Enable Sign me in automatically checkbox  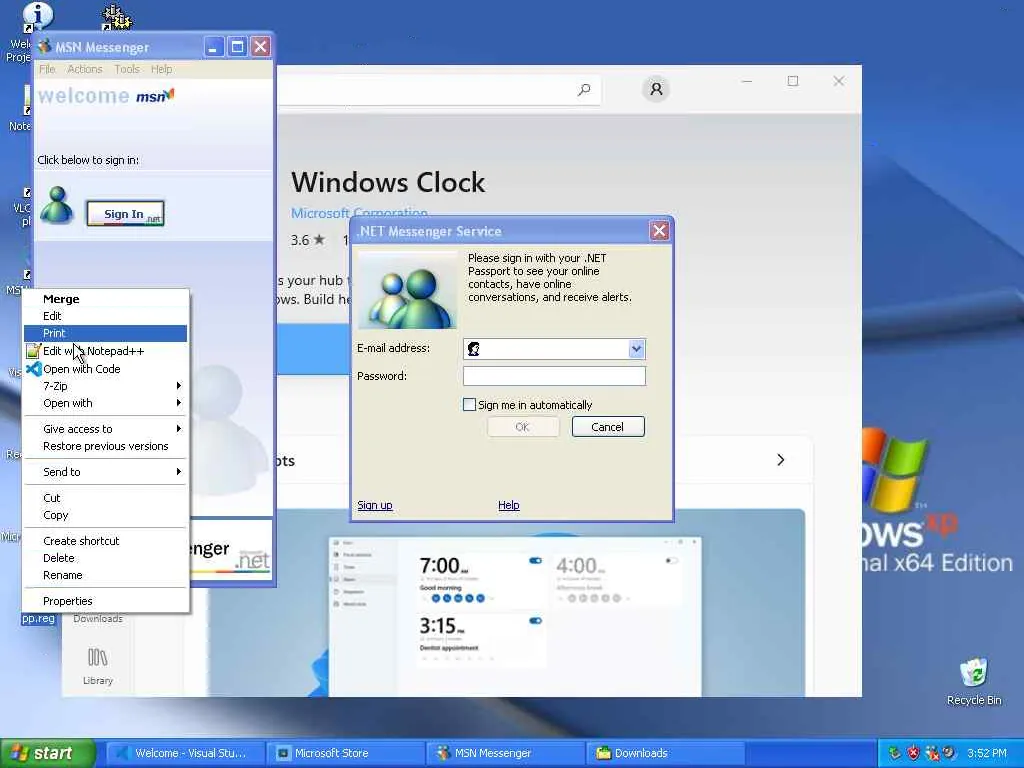[469, 405]
